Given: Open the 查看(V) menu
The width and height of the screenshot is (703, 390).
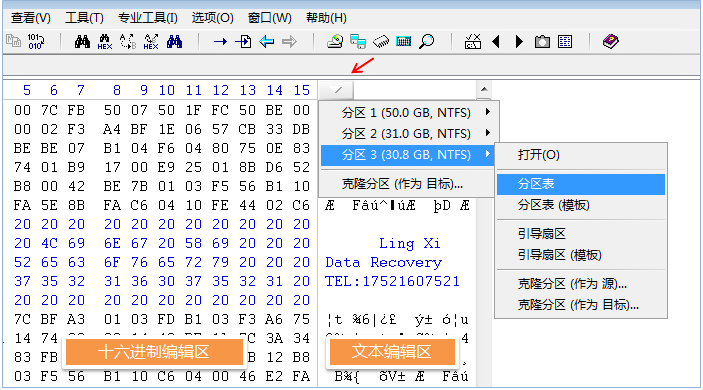Looking at the screenshot, I should pos(30,18).
